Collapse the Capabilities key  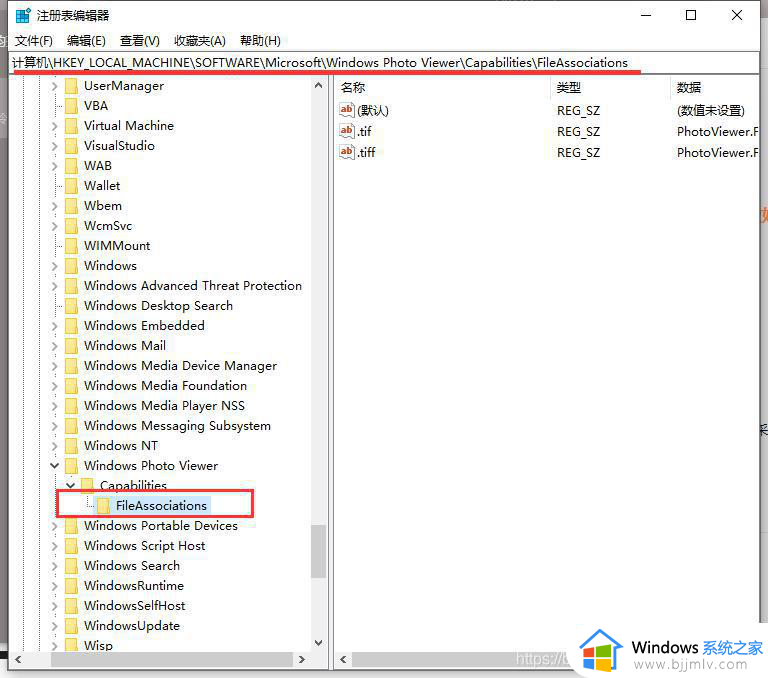point(71,485)
